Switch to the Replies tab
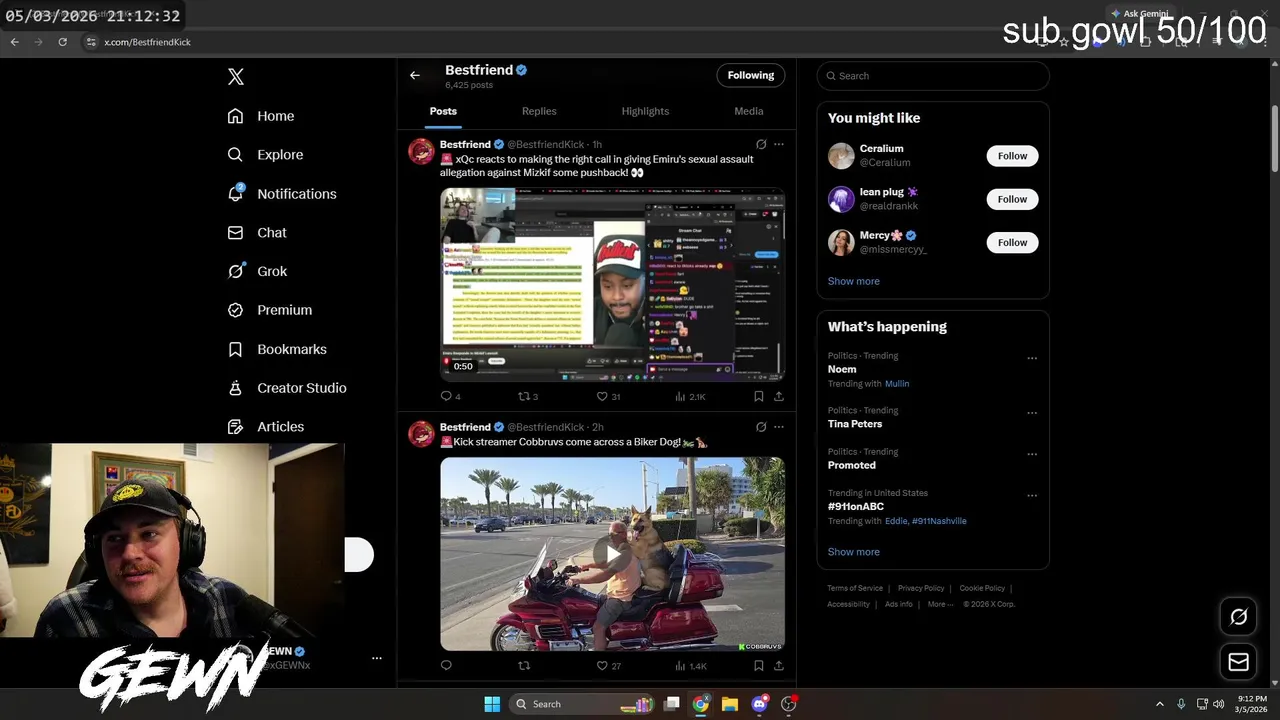The width and height of the screenshot is (1280, 720). [x=539, y=111]
